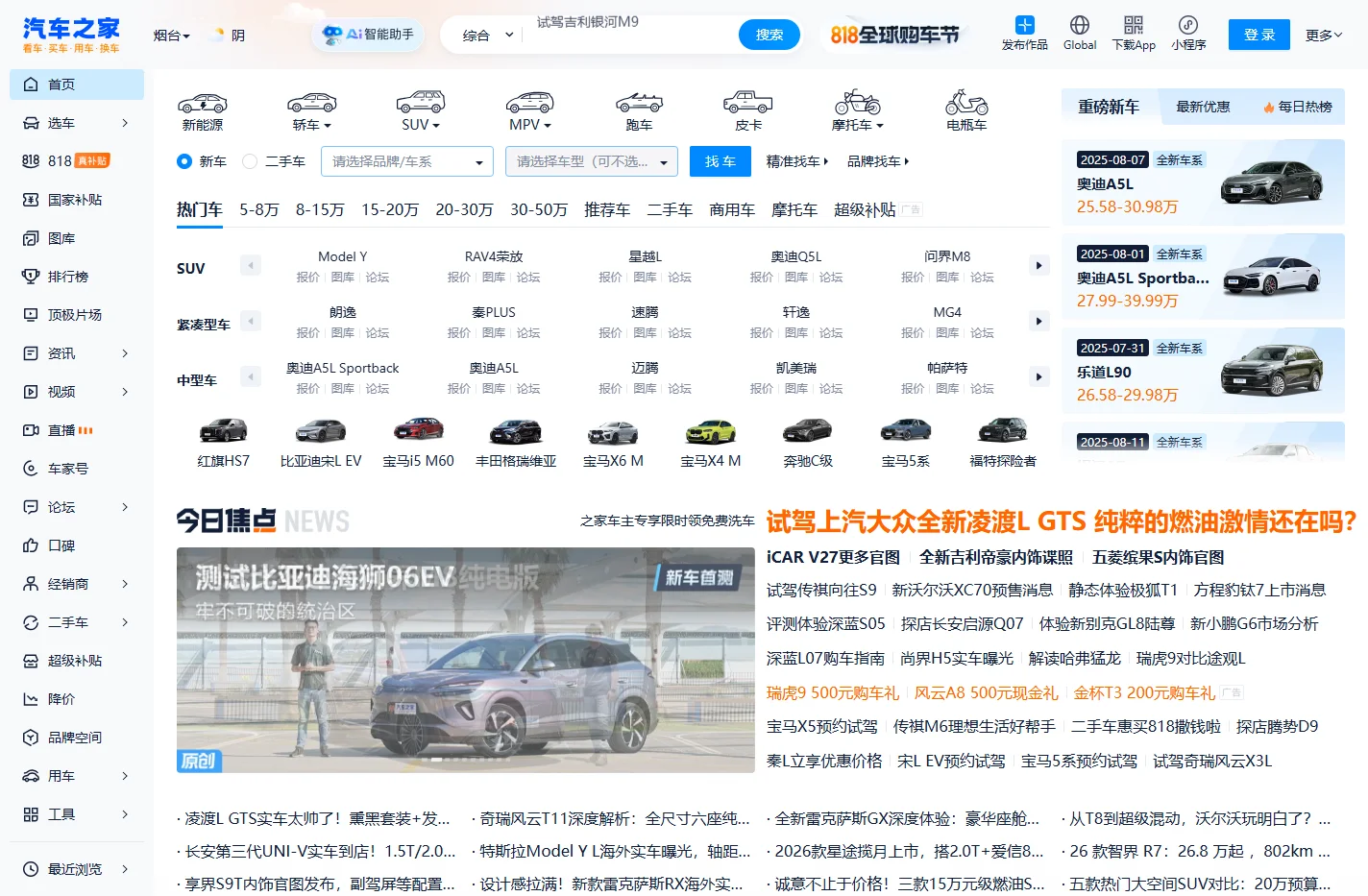Viewport: 1368px width, 896px height.
Task: Open 品牌空间 in the sidebar
Action: [77, 738]
